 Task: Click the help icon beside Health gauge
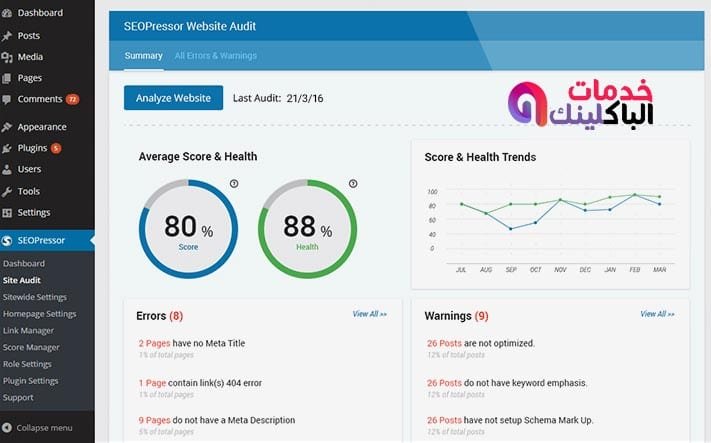coord(352,184)
